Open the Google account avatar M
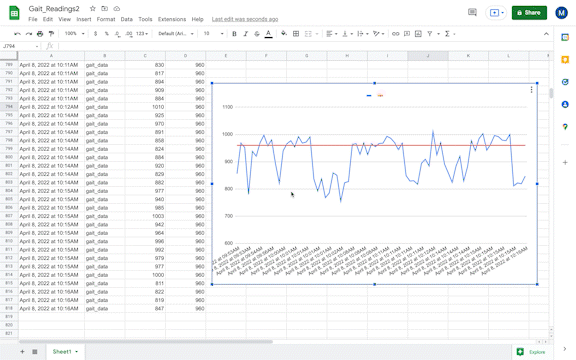 click(x=561, y=13)
